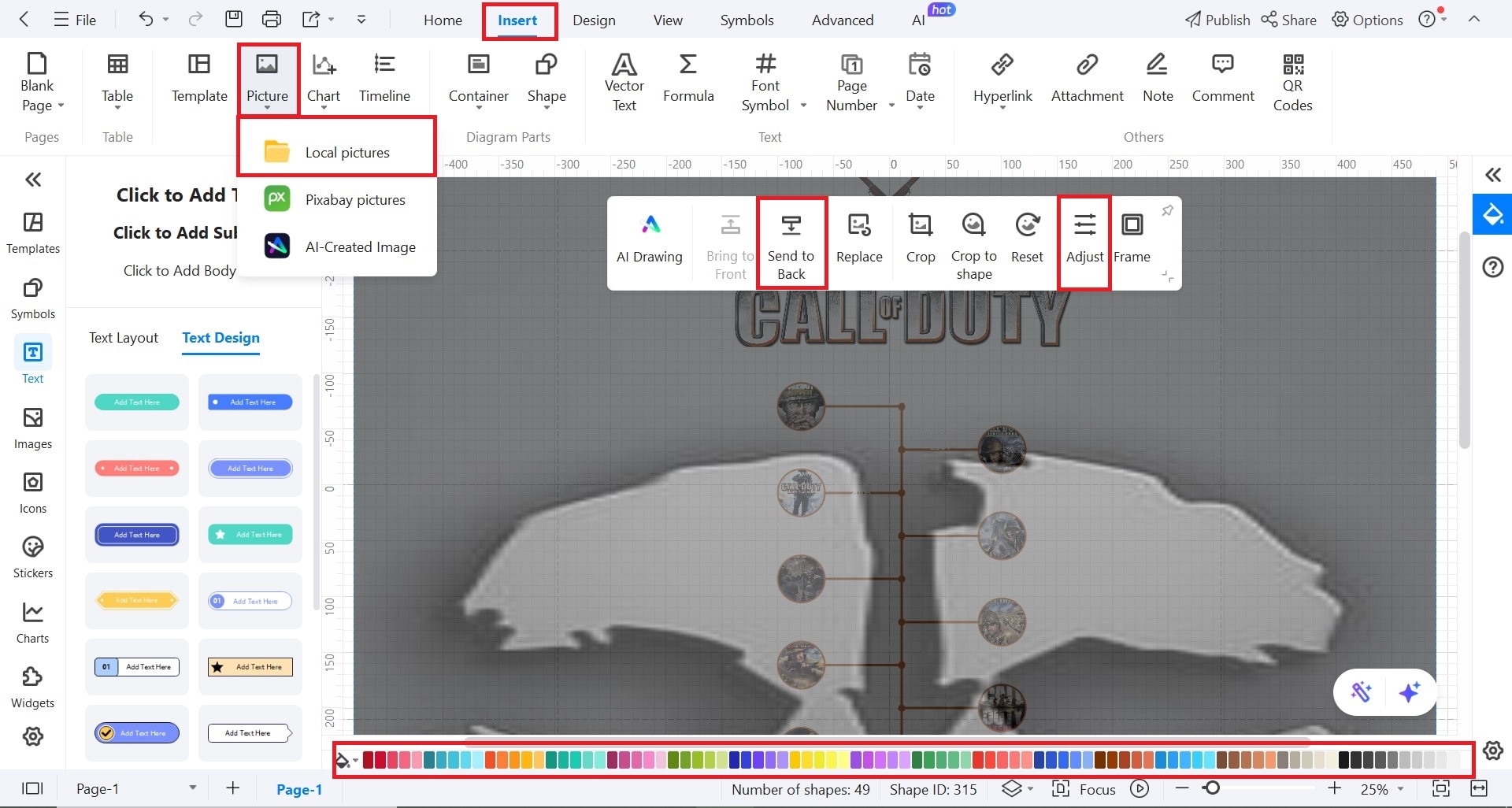This screenshot has height=808, width=1512.
Task: Click the Chart icon in the ribbon
Action: (324, 64)
